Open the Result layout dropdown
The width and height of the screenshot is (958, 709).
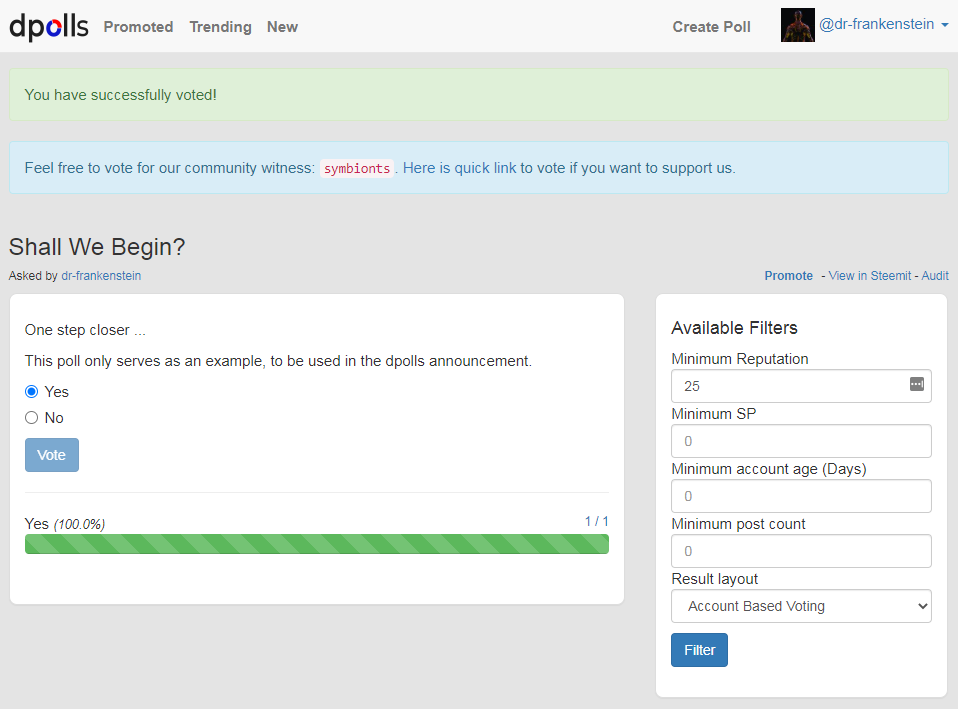pyautogui.click(x=801, y=606)
